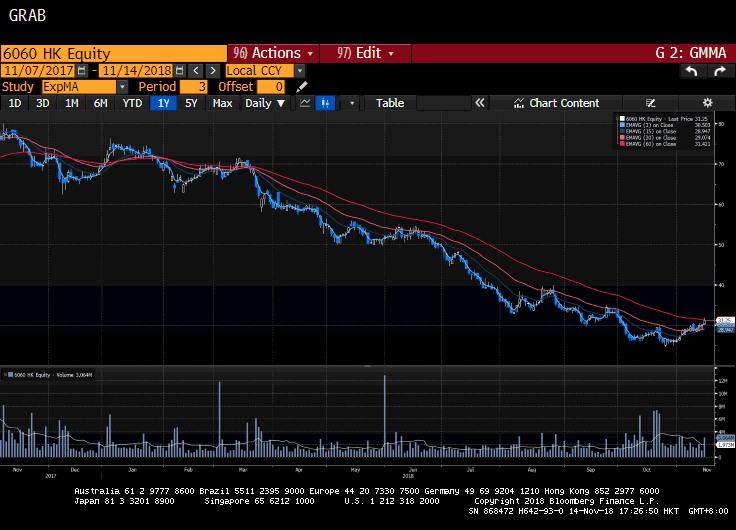Click white swatch for 6060 HK Equity legend
Viewport: 736px width, 530px height.
(x=622, y=119)
